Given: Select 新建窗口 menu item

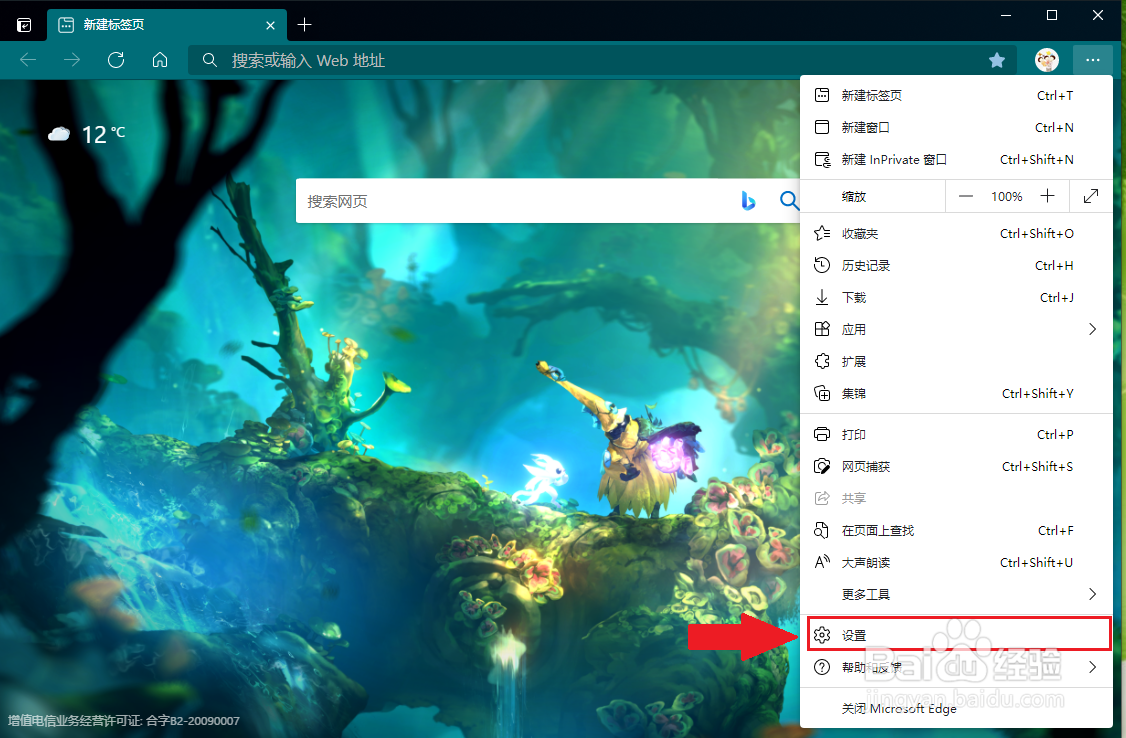Looking at the screenshot, I should coord(956,128).
